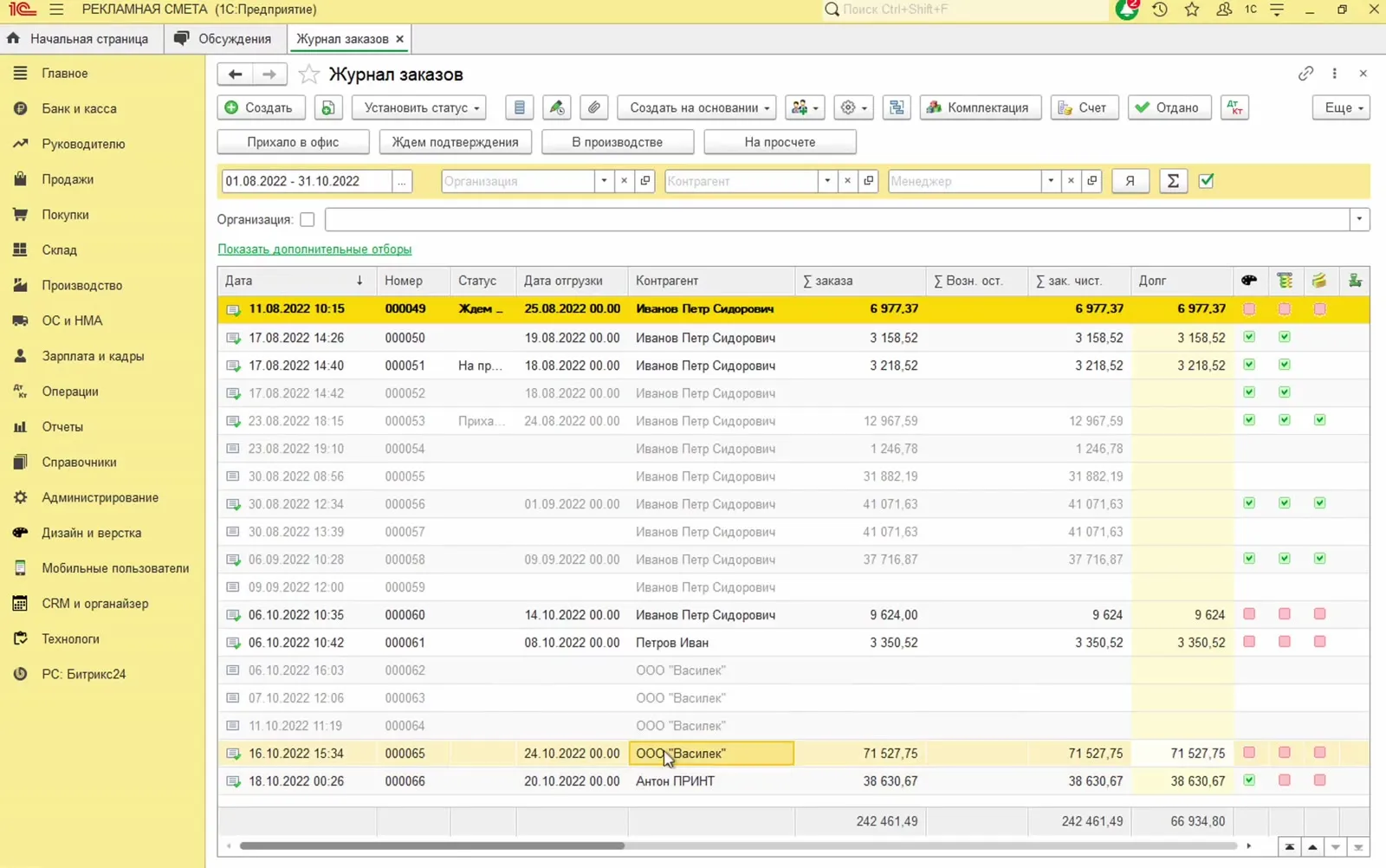The height and width of the screenshot is (868, 1386).
Task: Toggle green checkmark in filter bar
Action: (1206, 181)
